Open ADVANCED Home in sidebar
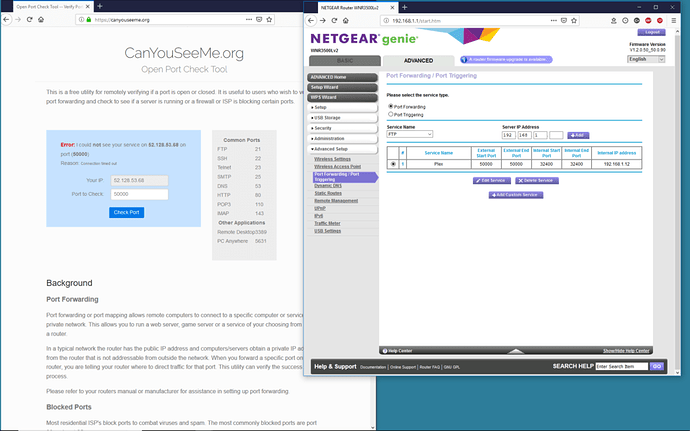This screenshot has width=690, height=431. [x=342, y=77]
